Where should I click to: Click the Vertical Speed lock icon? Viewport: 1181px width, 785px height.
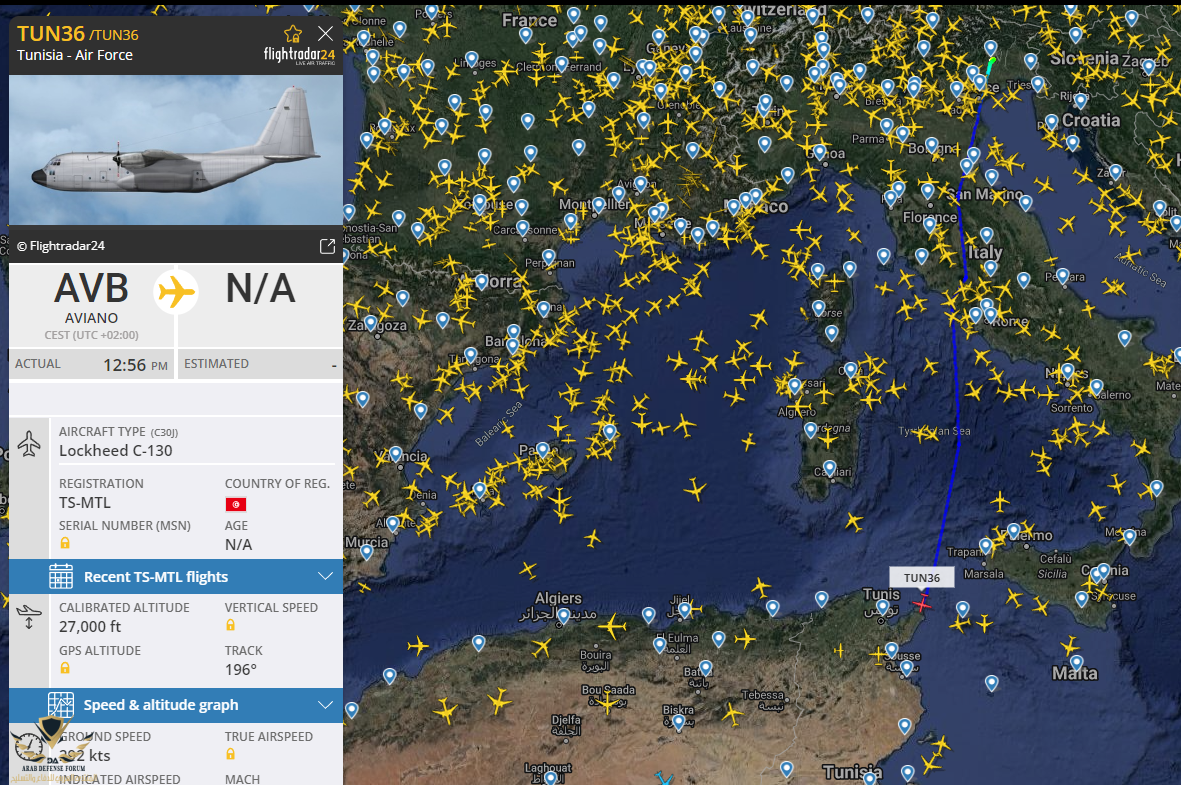(230, 625)
